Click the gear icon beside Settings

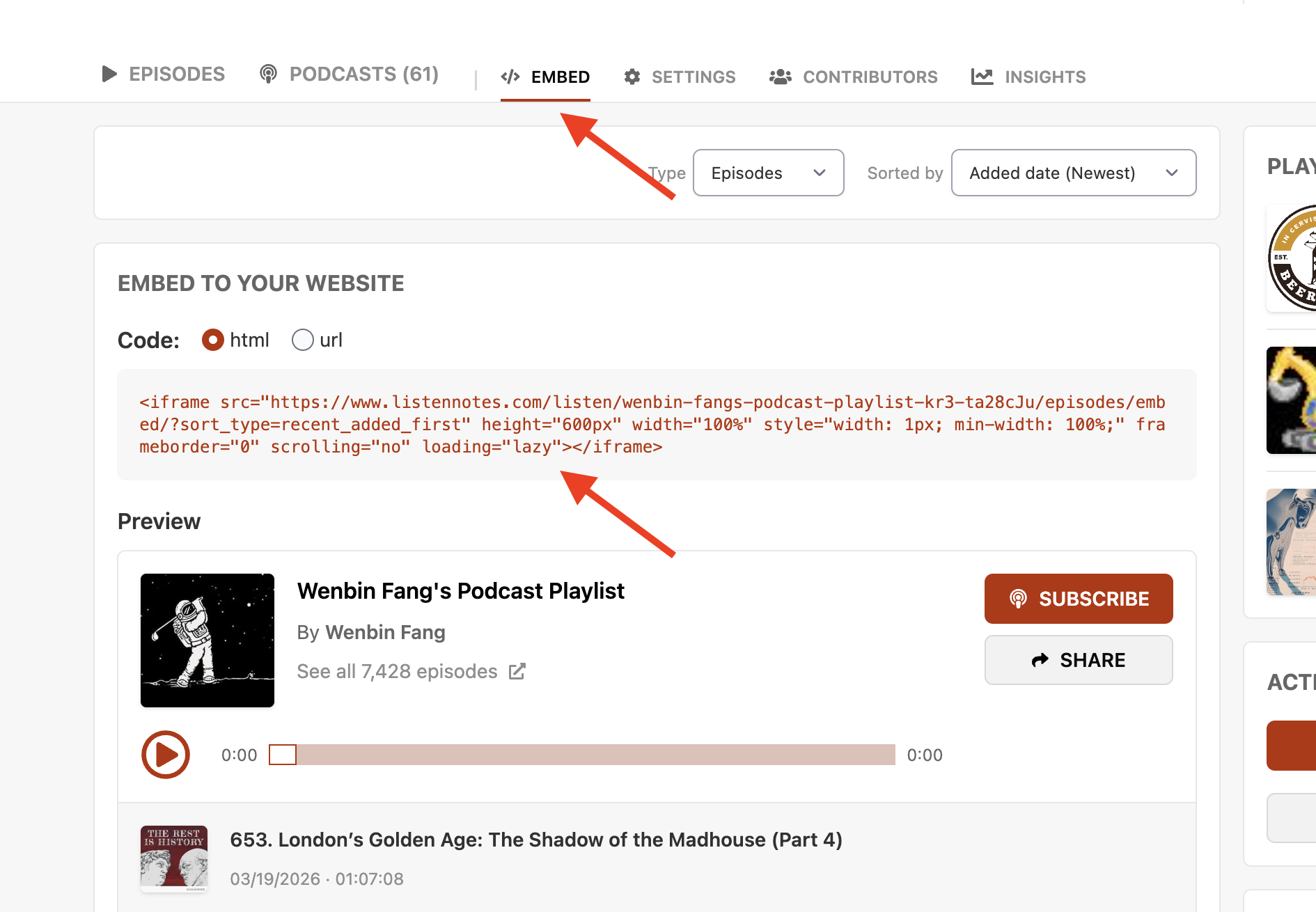click(x=632, y=77)
